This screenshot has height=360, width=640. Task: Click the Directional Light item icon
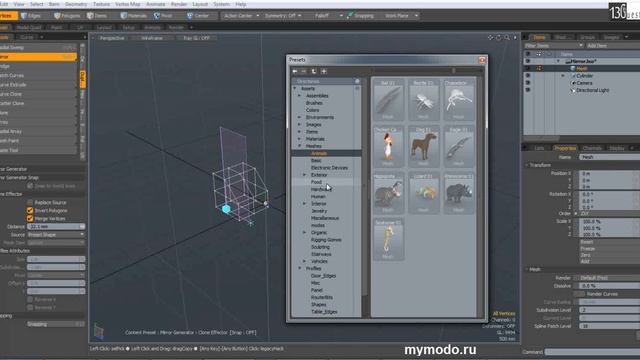point(573,90)
